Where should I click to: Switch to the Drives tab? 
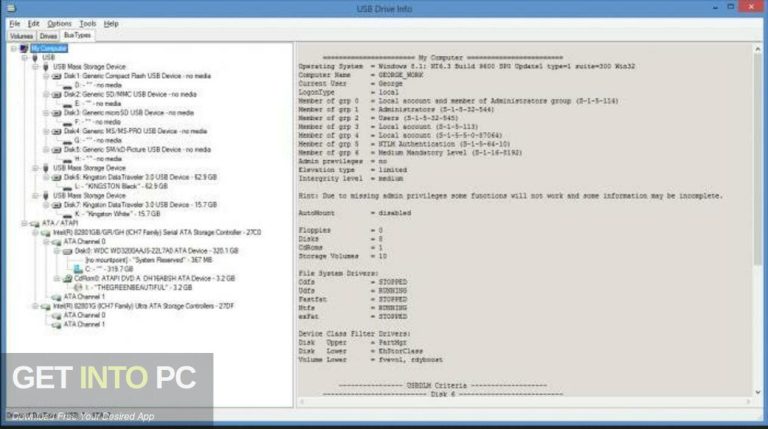[x=48, y=35]
